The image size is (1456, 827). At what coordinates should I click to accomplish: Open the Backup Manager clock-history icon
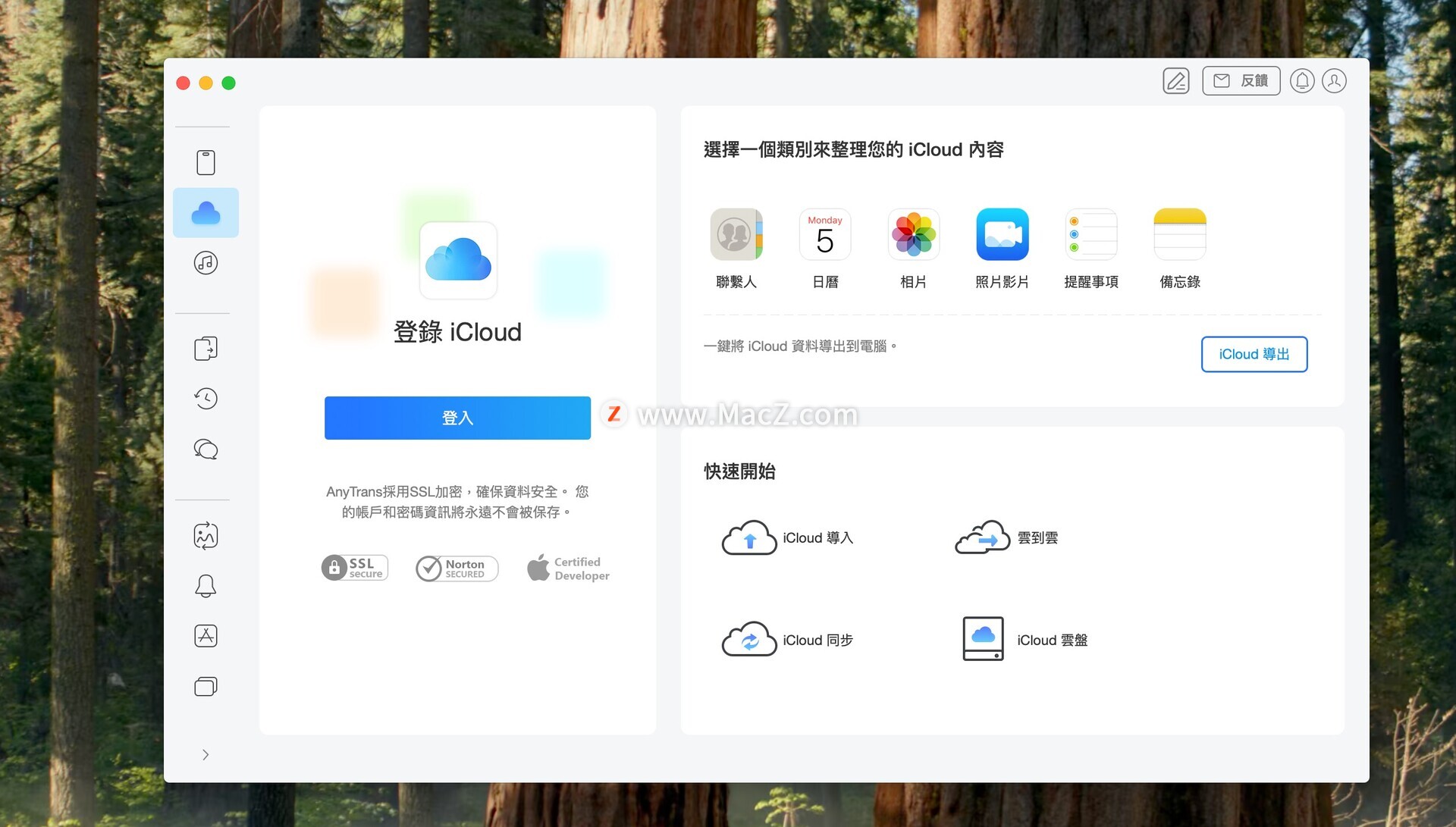206,399
